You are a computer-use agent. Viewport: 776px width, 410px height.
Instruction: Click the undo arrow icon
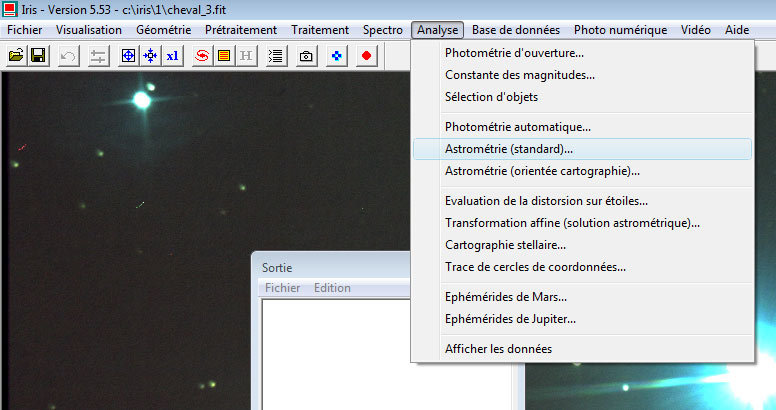(x=68, y=55)
